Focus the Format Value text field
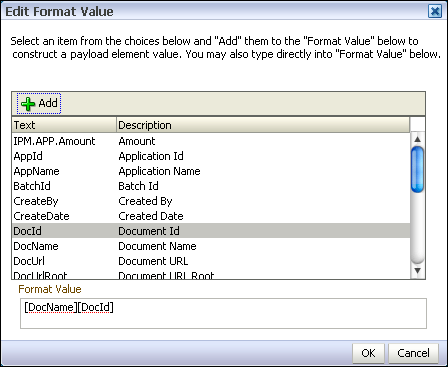The image size is (448, 367). pos(223,313)
